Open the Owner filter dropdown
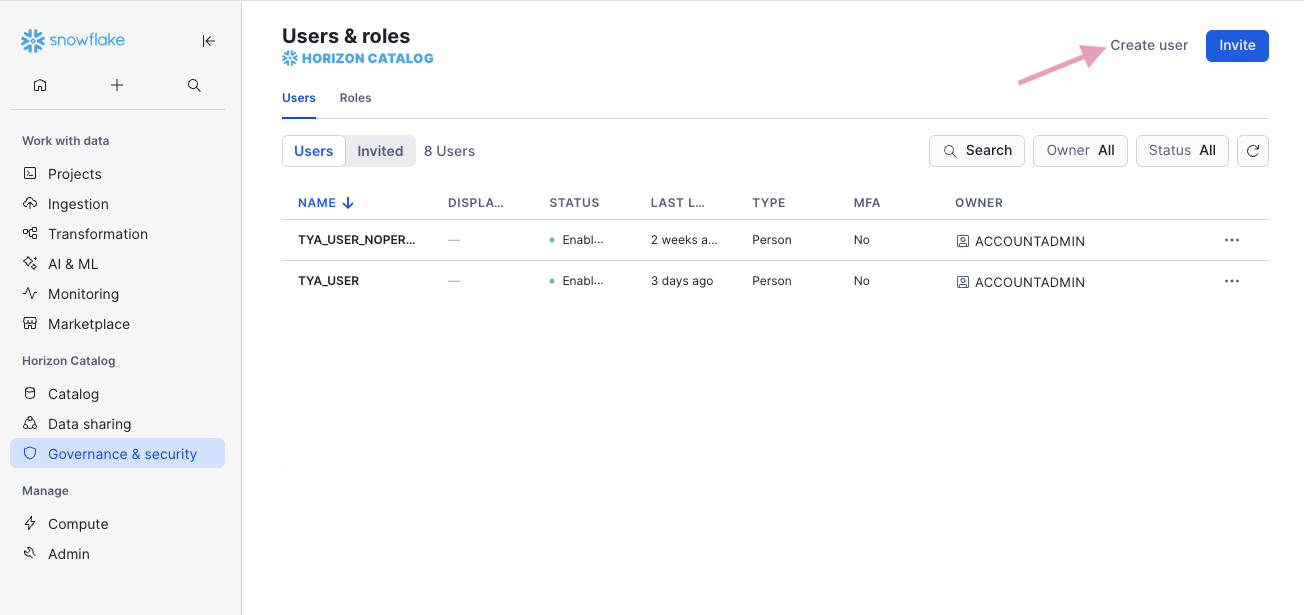The image size is (1304, 615). (1080, 151)
